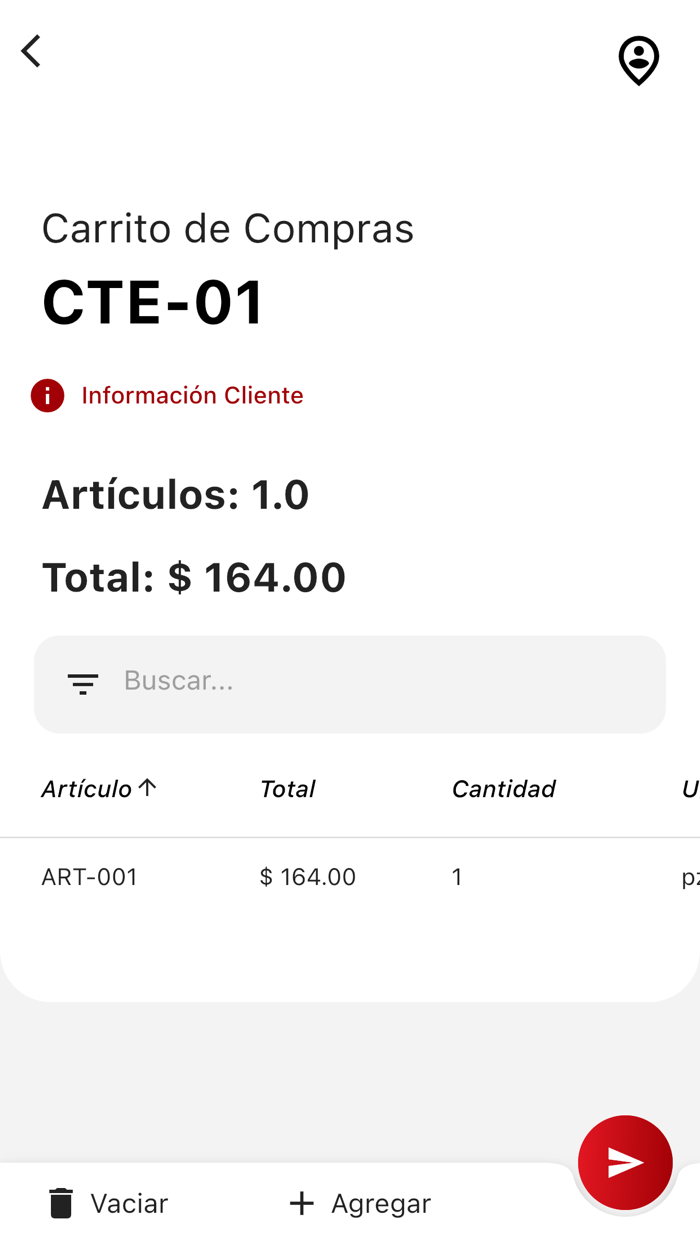Tap the back chevron at top left
700x1244 pixels.
pos(30,50)
